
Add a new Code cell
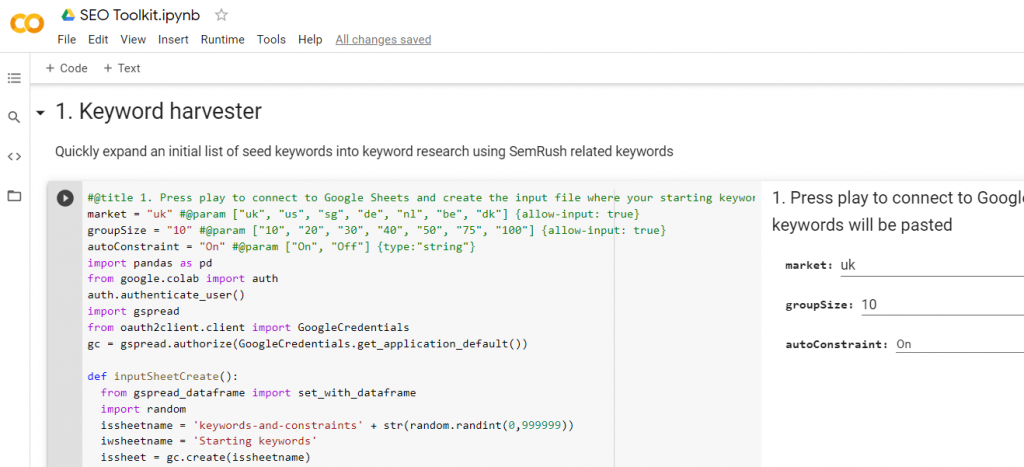(67, 68)
